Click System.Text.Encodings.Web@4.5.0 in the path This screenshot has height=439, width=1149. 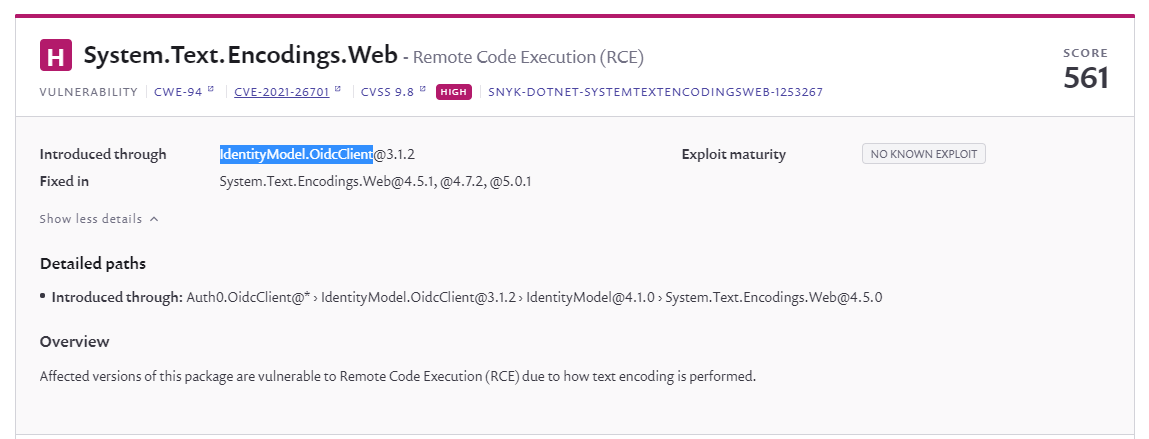pos(774,298)
